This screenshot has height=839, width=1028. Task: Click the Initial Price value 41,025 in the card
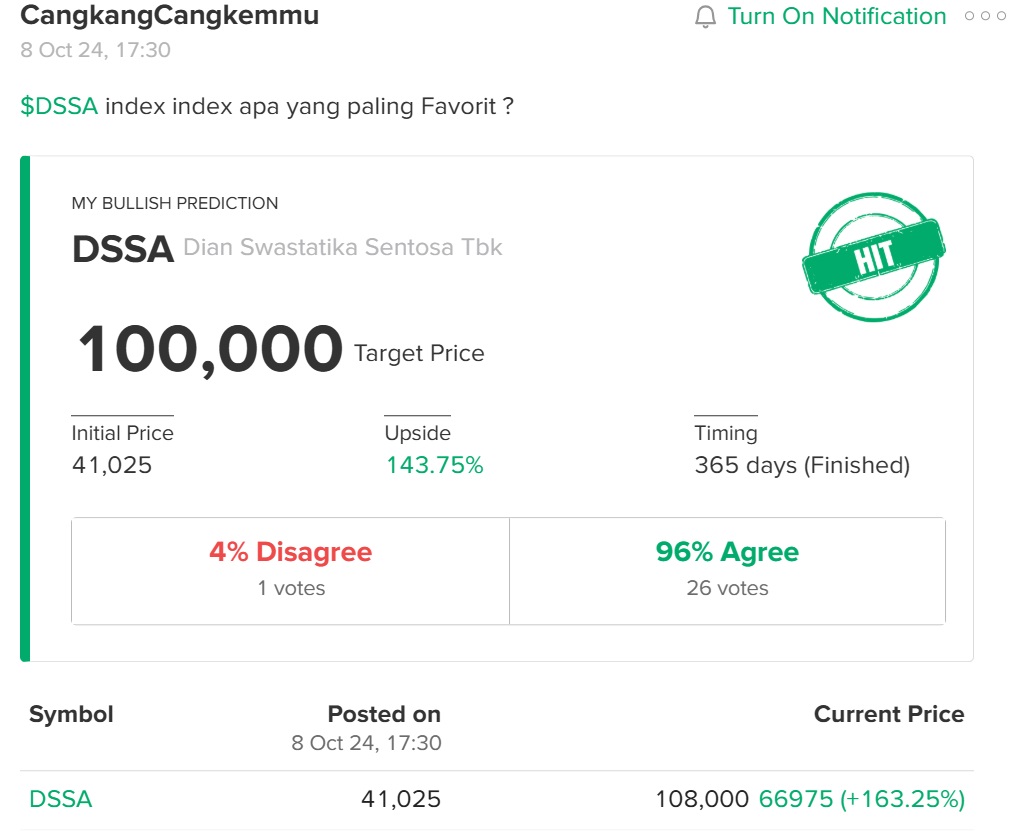[x=112, y=465]
